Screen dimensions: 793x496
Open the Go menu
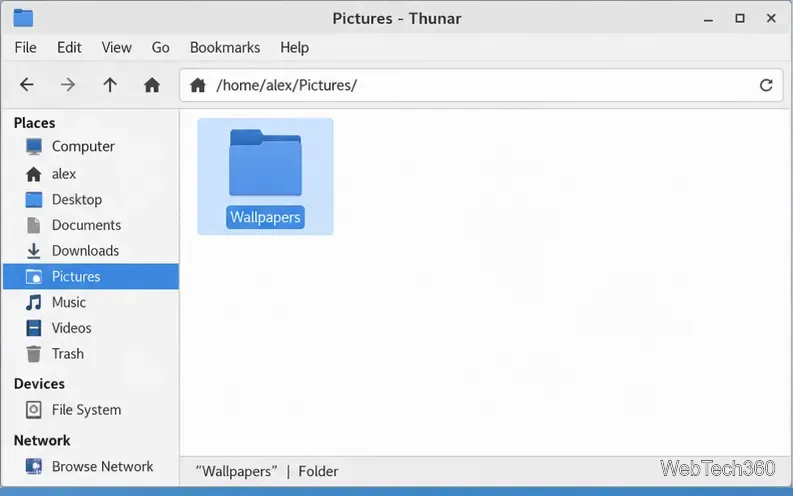[x=160, y=48]
